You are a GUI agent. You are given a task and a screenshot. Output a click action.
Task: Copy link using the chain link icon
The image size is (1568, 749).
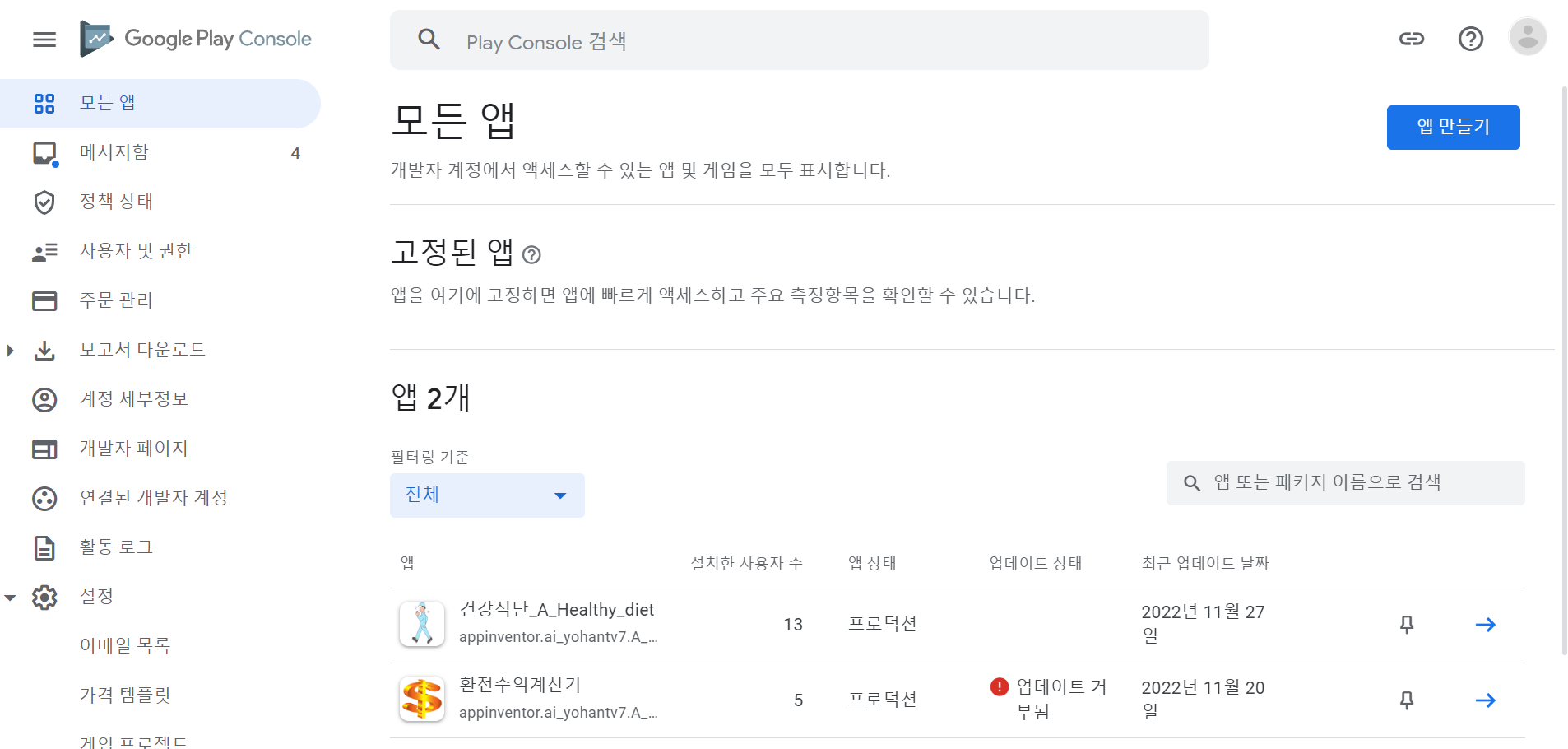pyautogui.click(x=1412, y=39)
